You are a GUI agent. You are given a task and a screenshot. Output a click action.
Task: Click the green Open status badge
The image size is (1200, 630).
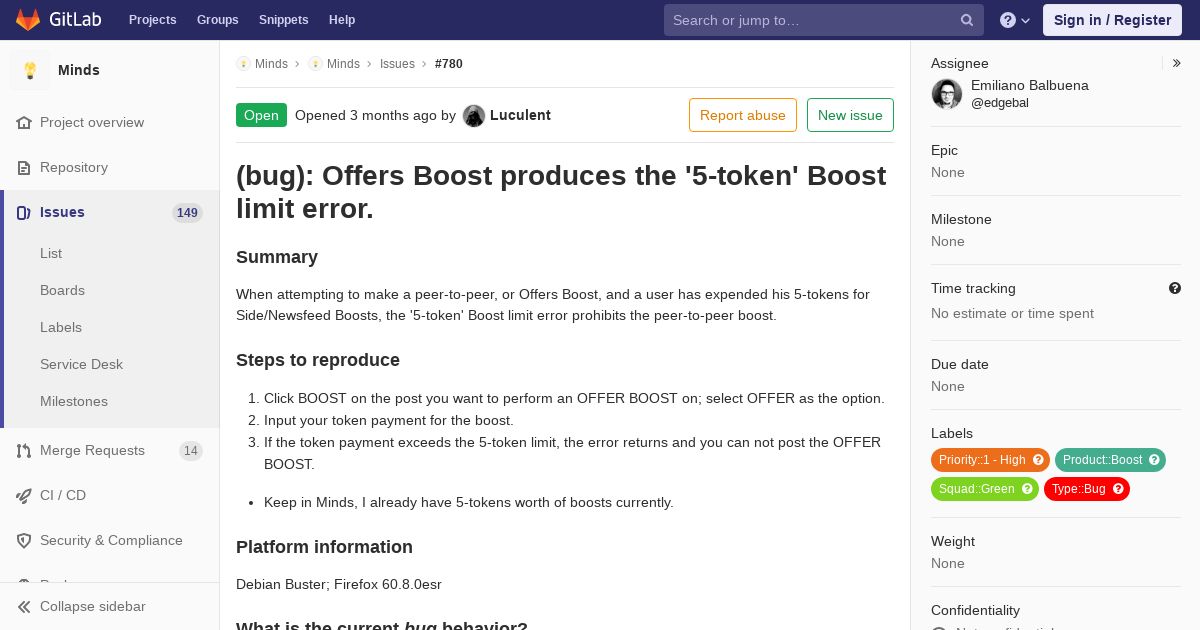261,115
